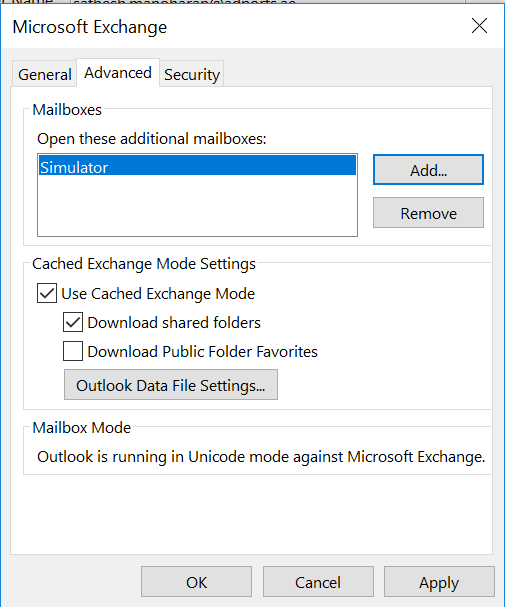Click the Download Public Folder Favorites label
505x607 pixels.
202,352
